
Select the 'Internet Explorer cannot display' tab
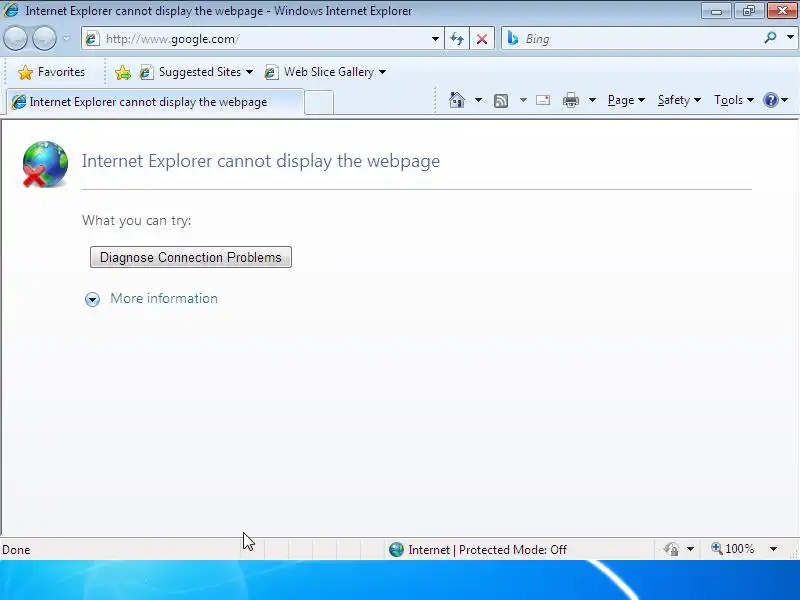pos(155,102)
